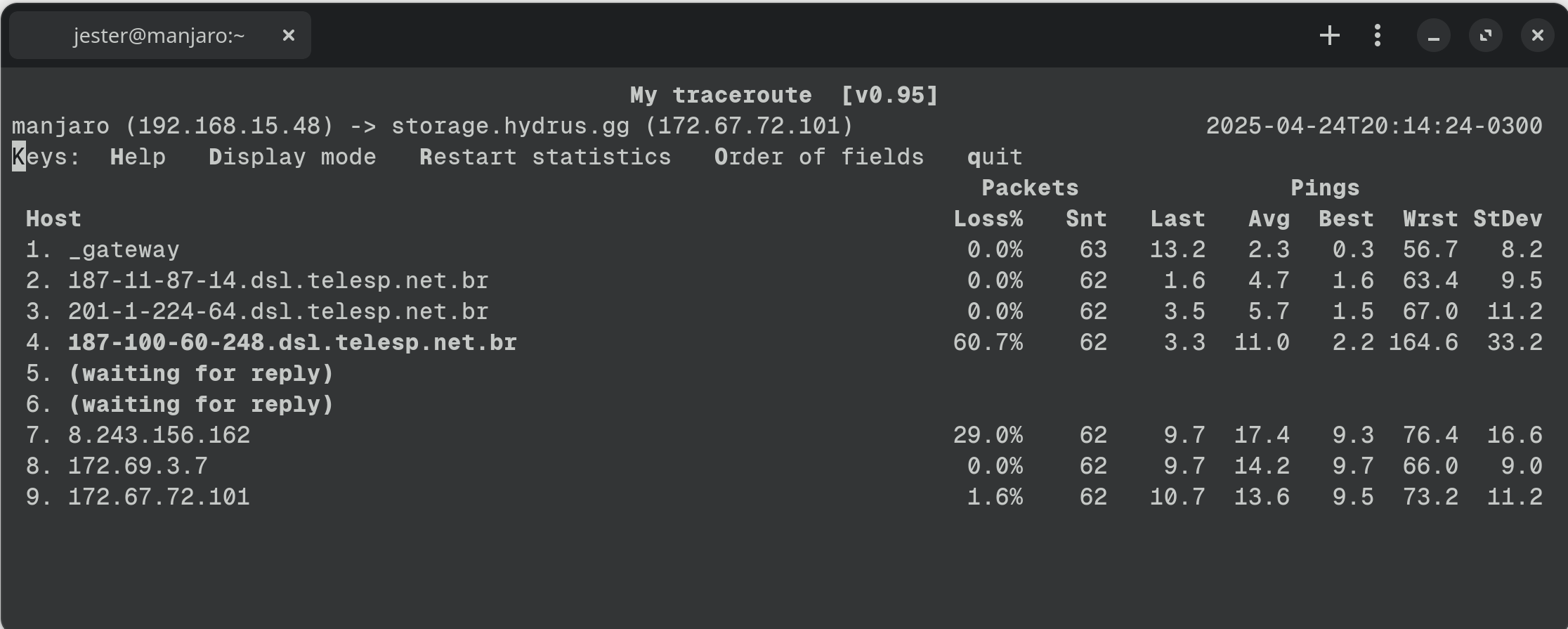This screenshot has width=1568, height=629.
Task: Open the terminal three-dot menu
Action: pyautogui.click(x=1377, y=36)
